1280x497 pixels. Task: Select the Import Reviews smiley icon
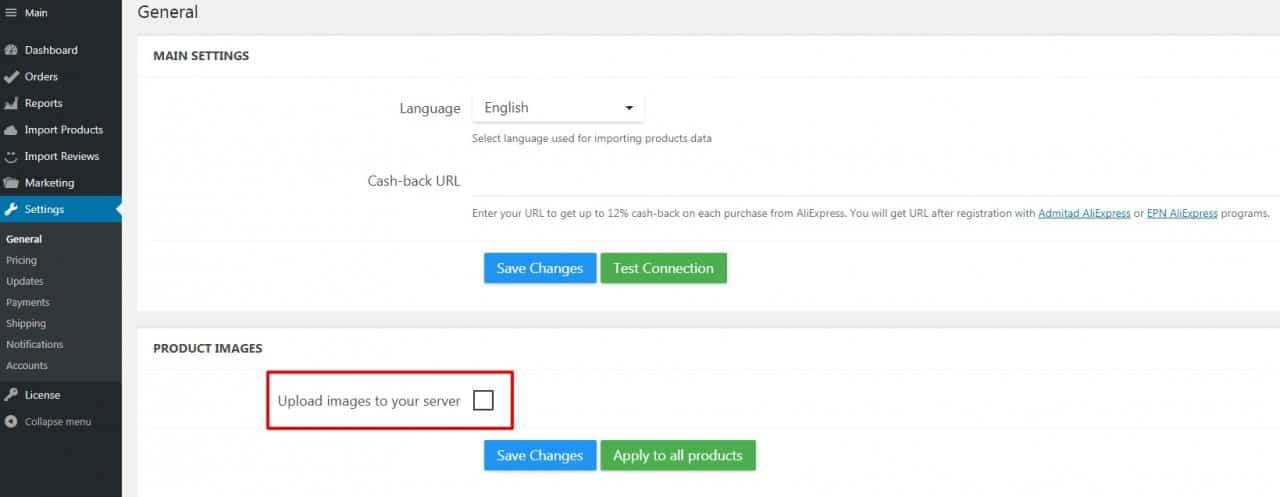click(x=11, y=156)
